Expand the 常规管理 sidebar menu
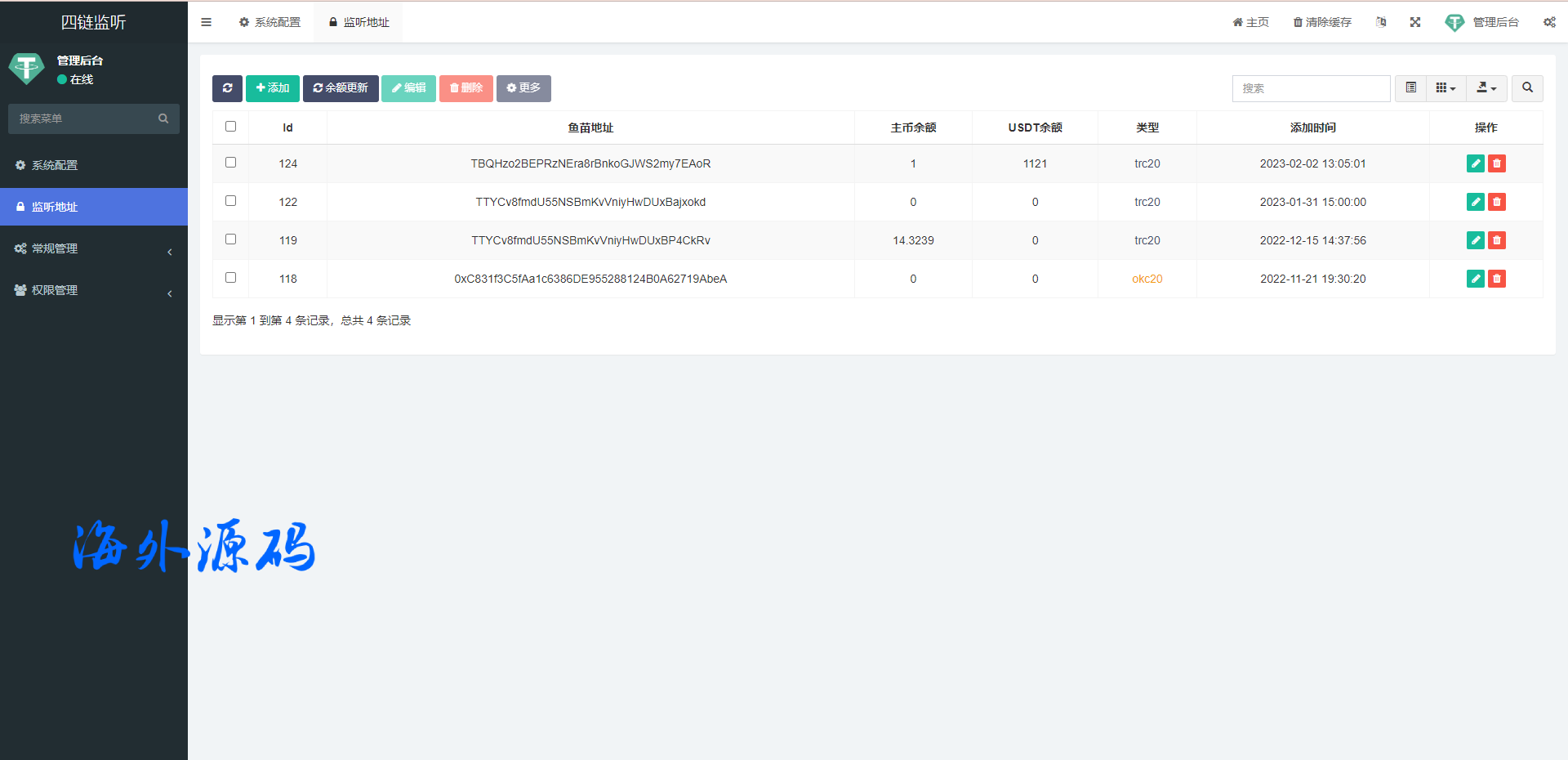Viewport: 1568px width, 760px height. click(x=94, y=248)
